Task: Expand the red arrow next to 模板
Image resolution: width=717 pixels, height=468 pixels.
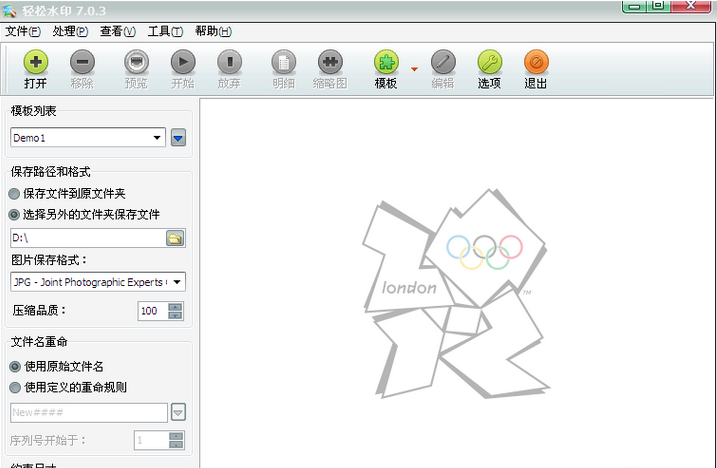Action: click(414, 69)
